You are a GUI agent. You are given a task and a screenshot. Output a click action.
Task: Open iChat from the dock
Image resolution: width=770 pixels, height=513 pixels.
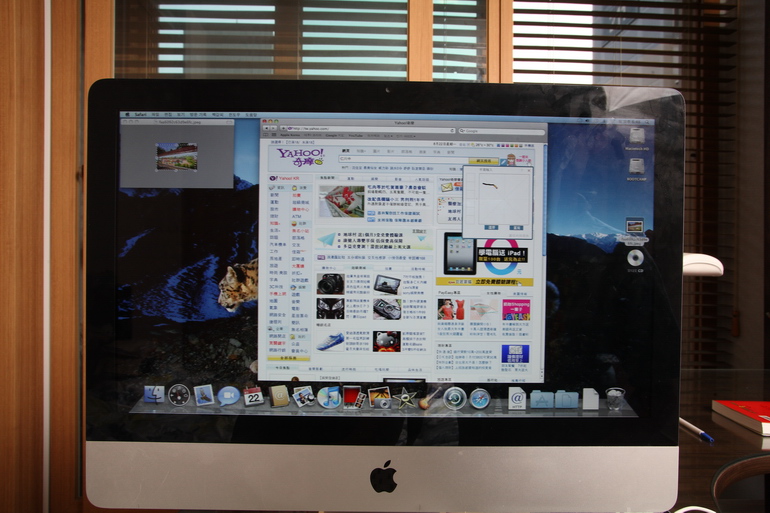pyautogui.click(x=228, y=396)
